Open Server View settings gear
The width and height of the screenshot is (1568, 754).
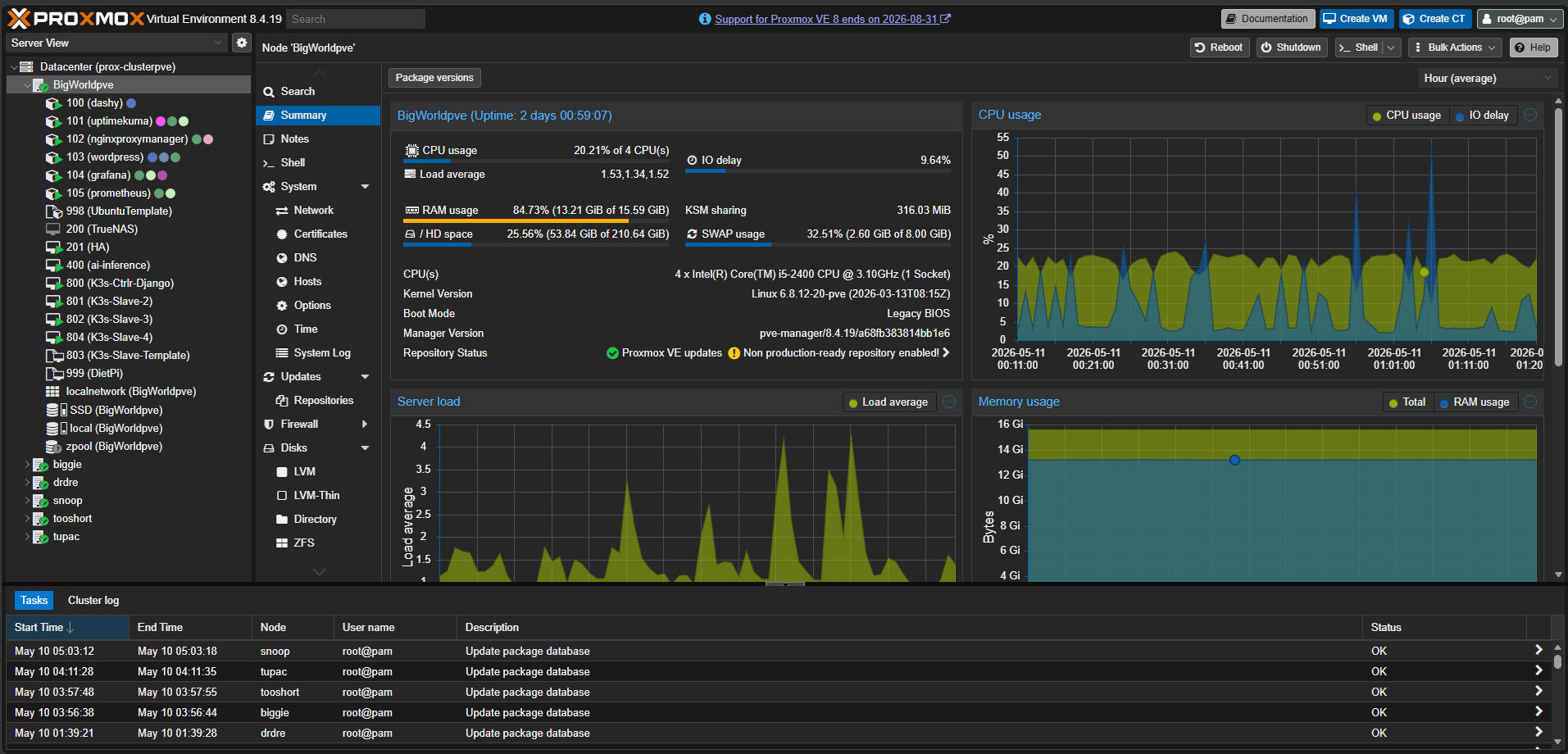241,43
